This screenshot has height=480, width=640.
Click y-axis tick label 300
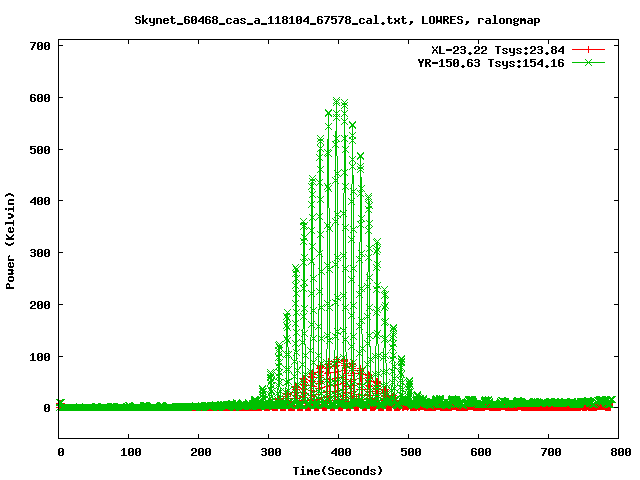[x=40, y=253]
